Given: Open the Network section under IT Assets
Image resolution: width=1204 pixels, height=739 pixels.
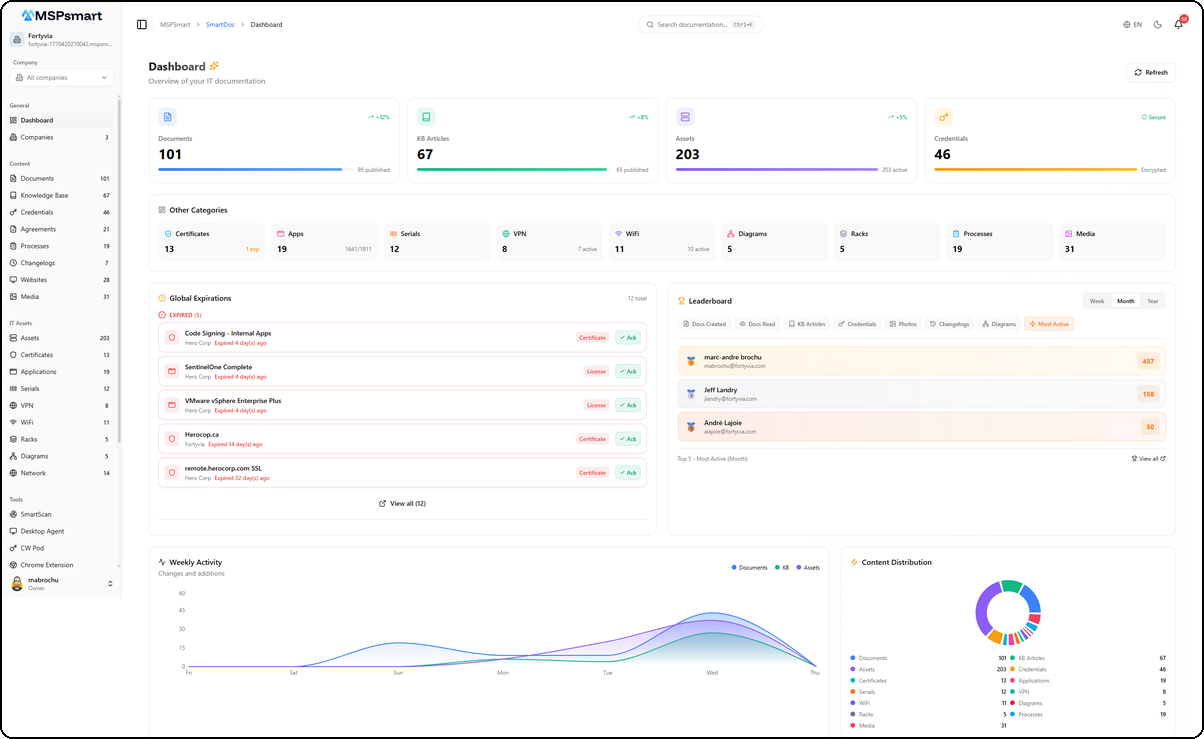Looking at the screenshot, I should coord(38,473).
